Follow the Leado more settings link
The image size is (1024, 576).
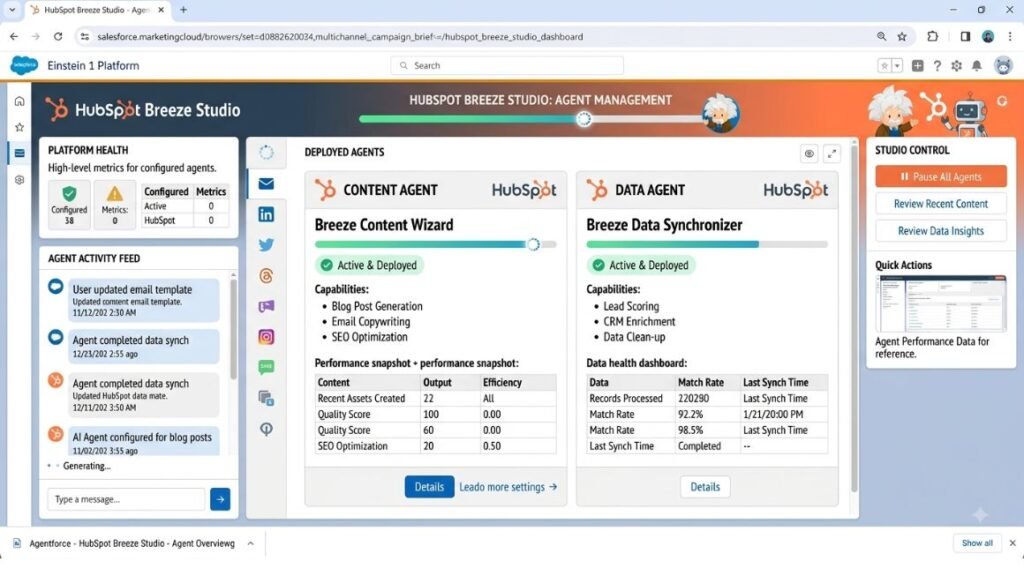click(x=508, y=487)
